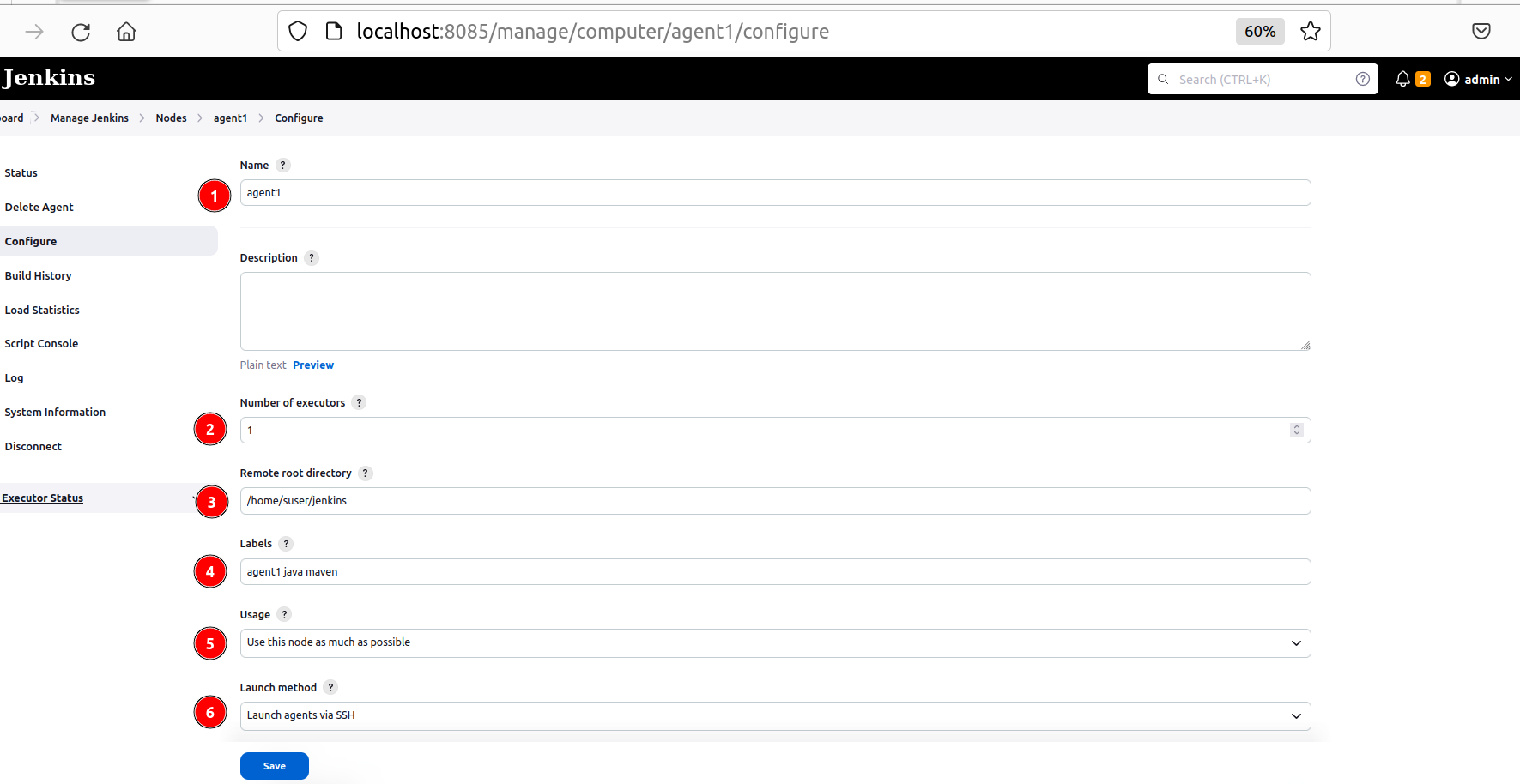Open the notifications bell icon
Image resolution: width=1520 pixels, height=784 pixels.
1402,79
